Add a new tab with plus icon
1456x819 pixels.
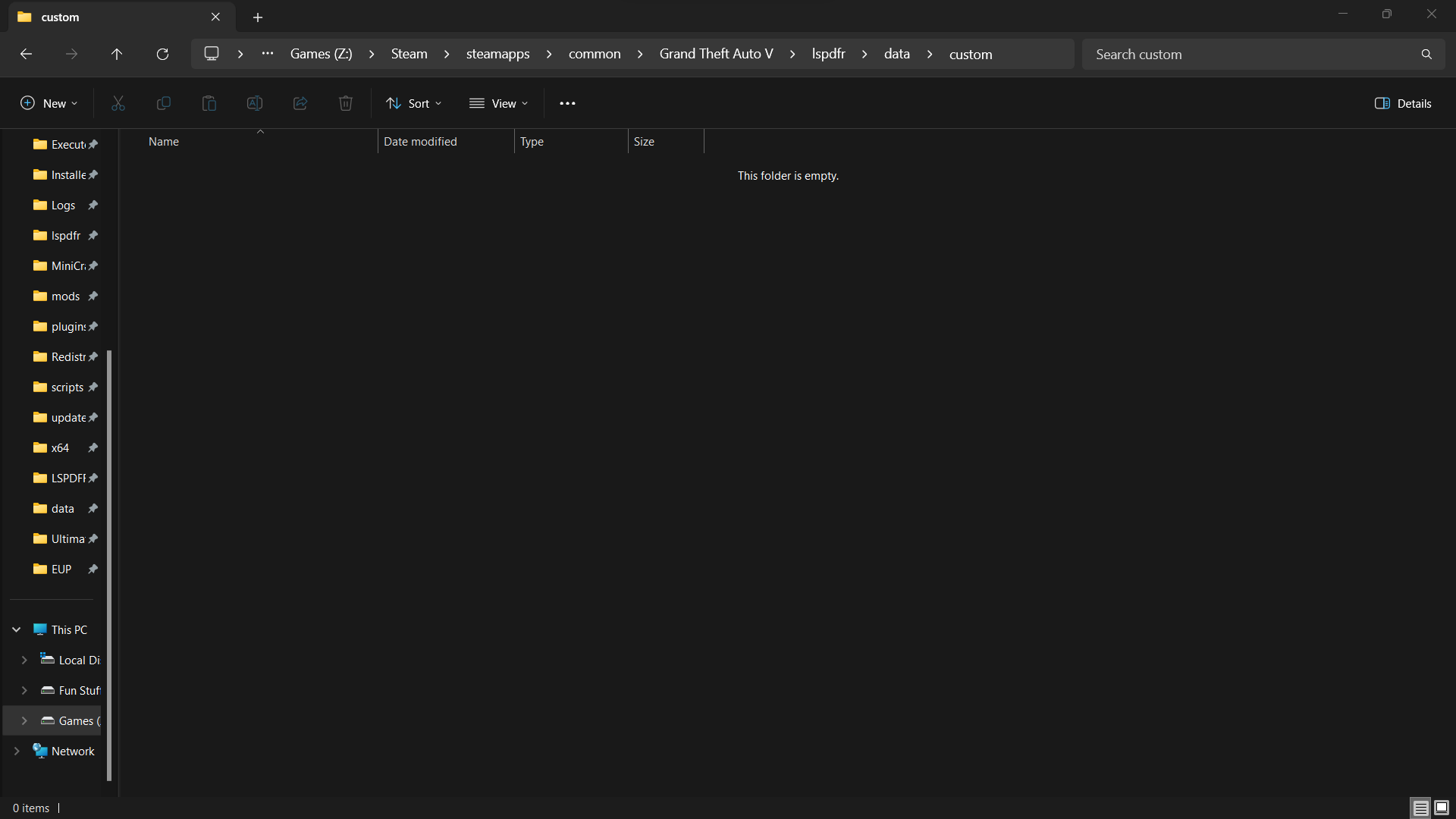coord(258,17)
